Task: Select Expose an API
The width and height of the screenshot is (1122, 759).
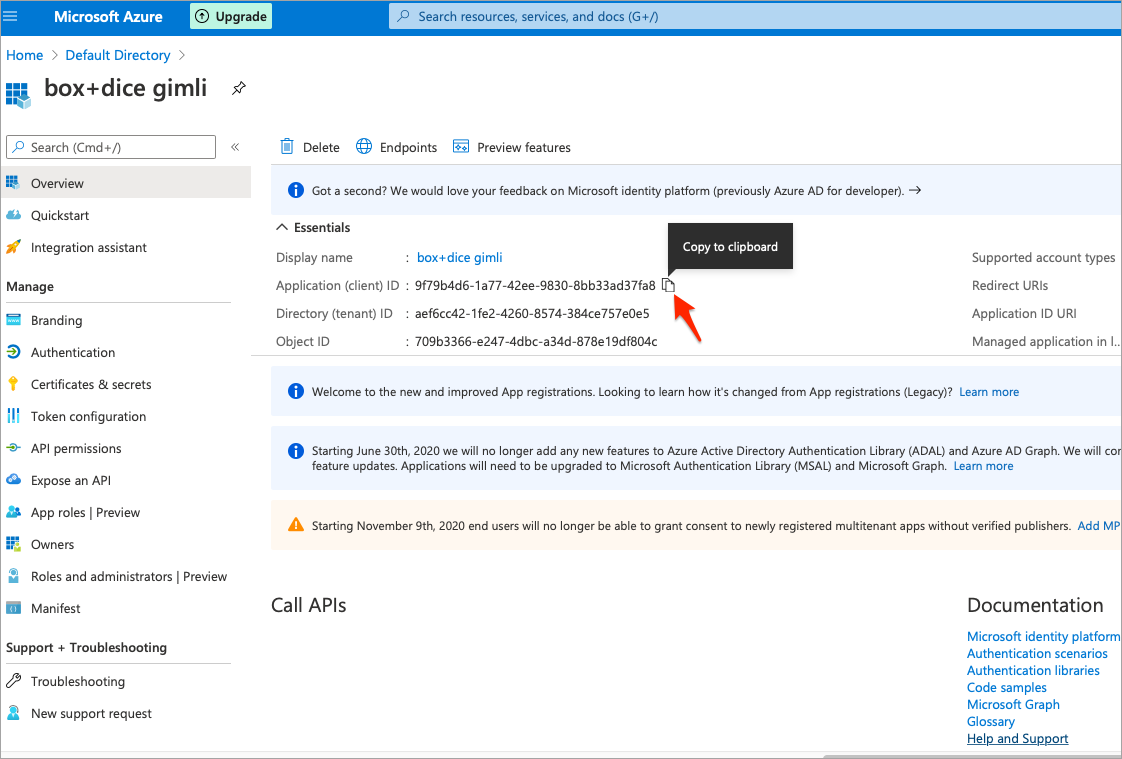Action: click(x=71, y=480)
